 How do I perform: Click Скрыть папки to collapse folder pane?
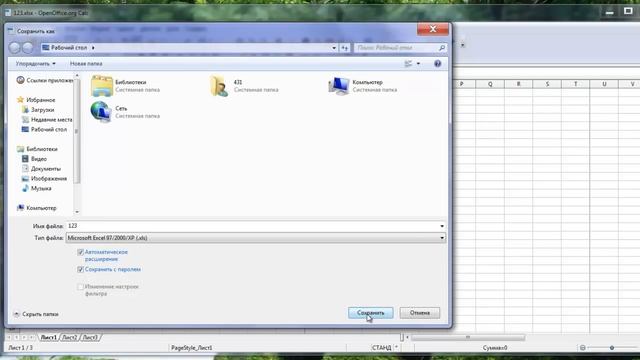pyautogui.click(x=36, y=314)
